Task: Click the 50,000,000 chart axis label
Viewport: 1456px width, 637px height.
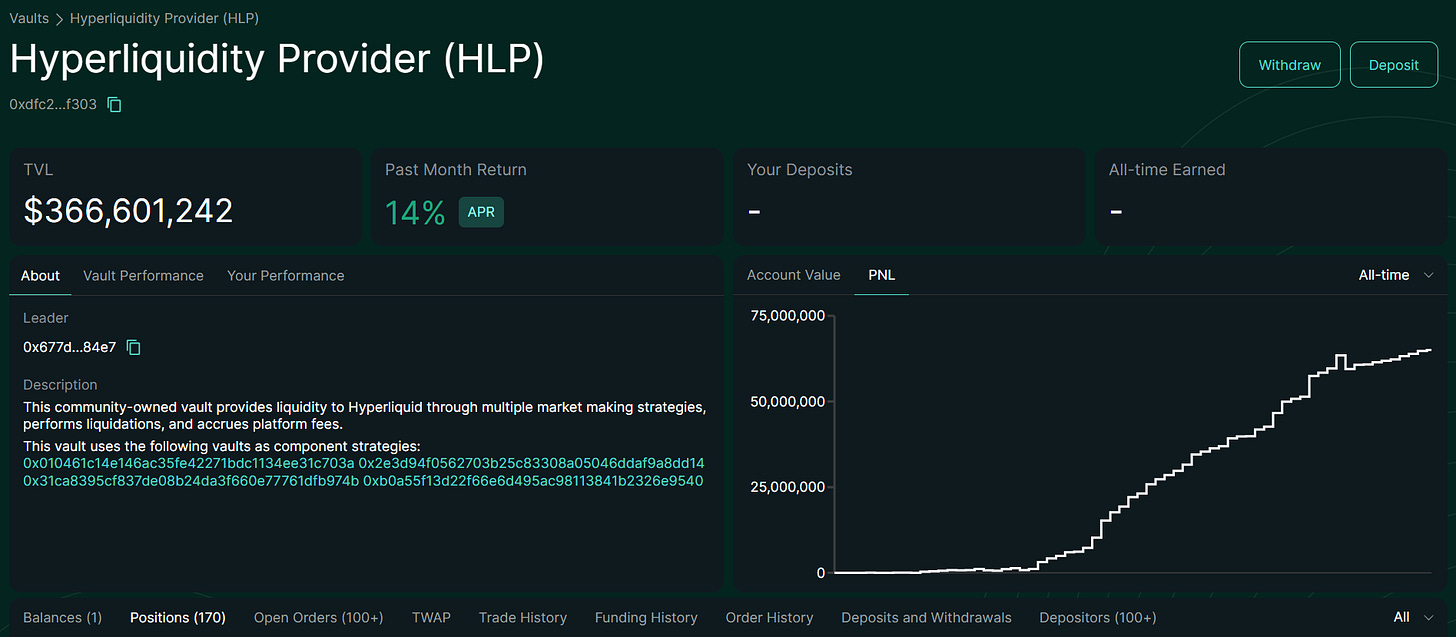Action: click(x=787, y=401)
